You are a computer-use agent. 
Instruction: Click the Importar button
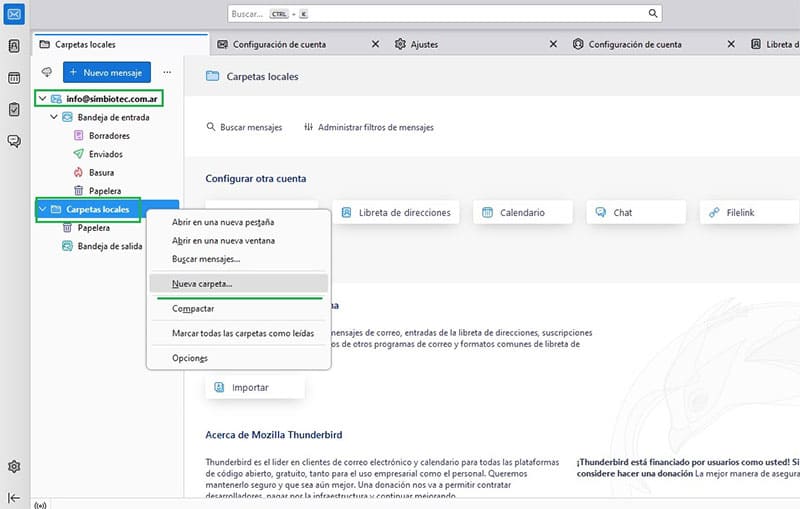(255, 388)
